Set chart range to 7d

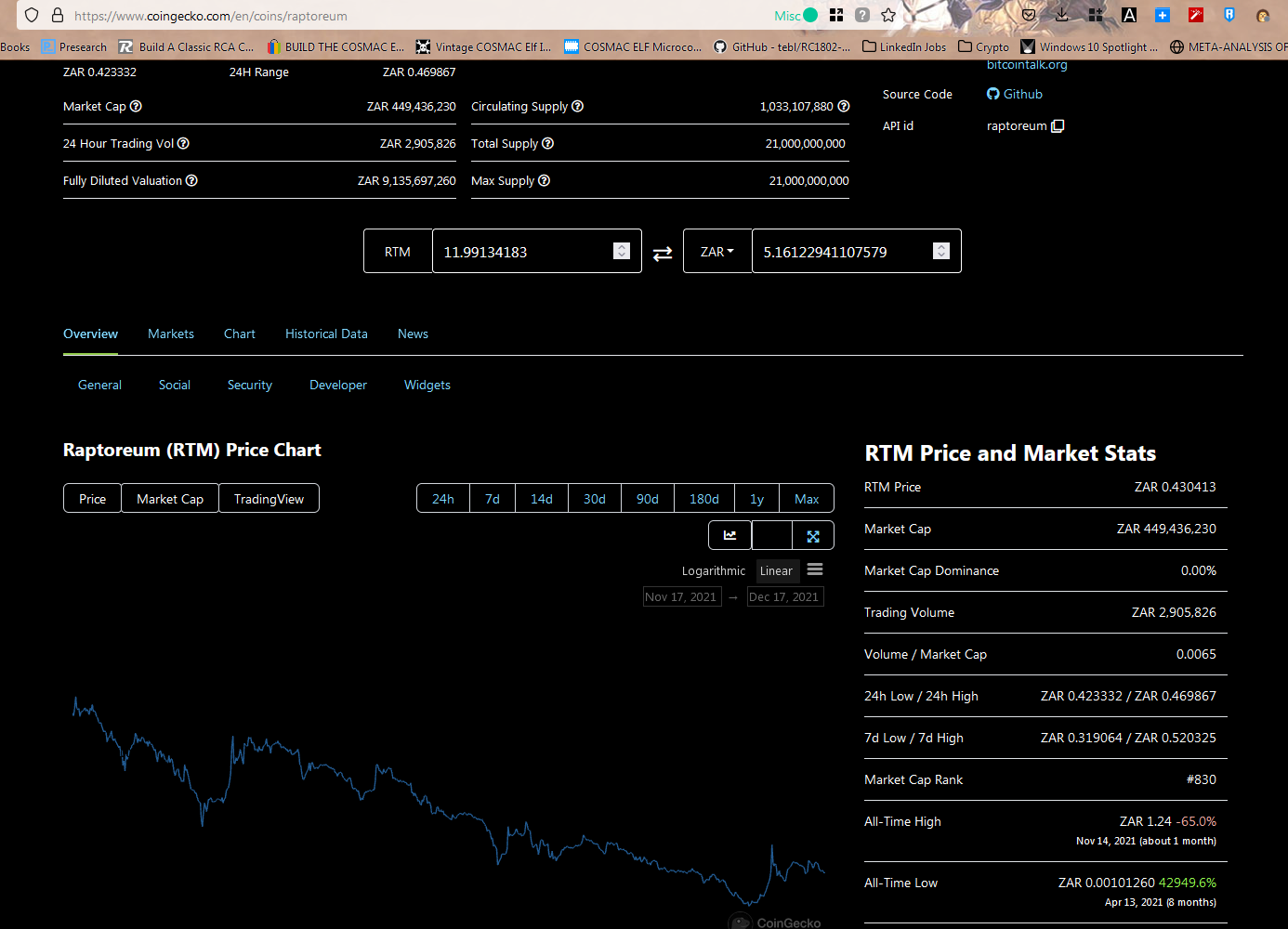point(493,499)
